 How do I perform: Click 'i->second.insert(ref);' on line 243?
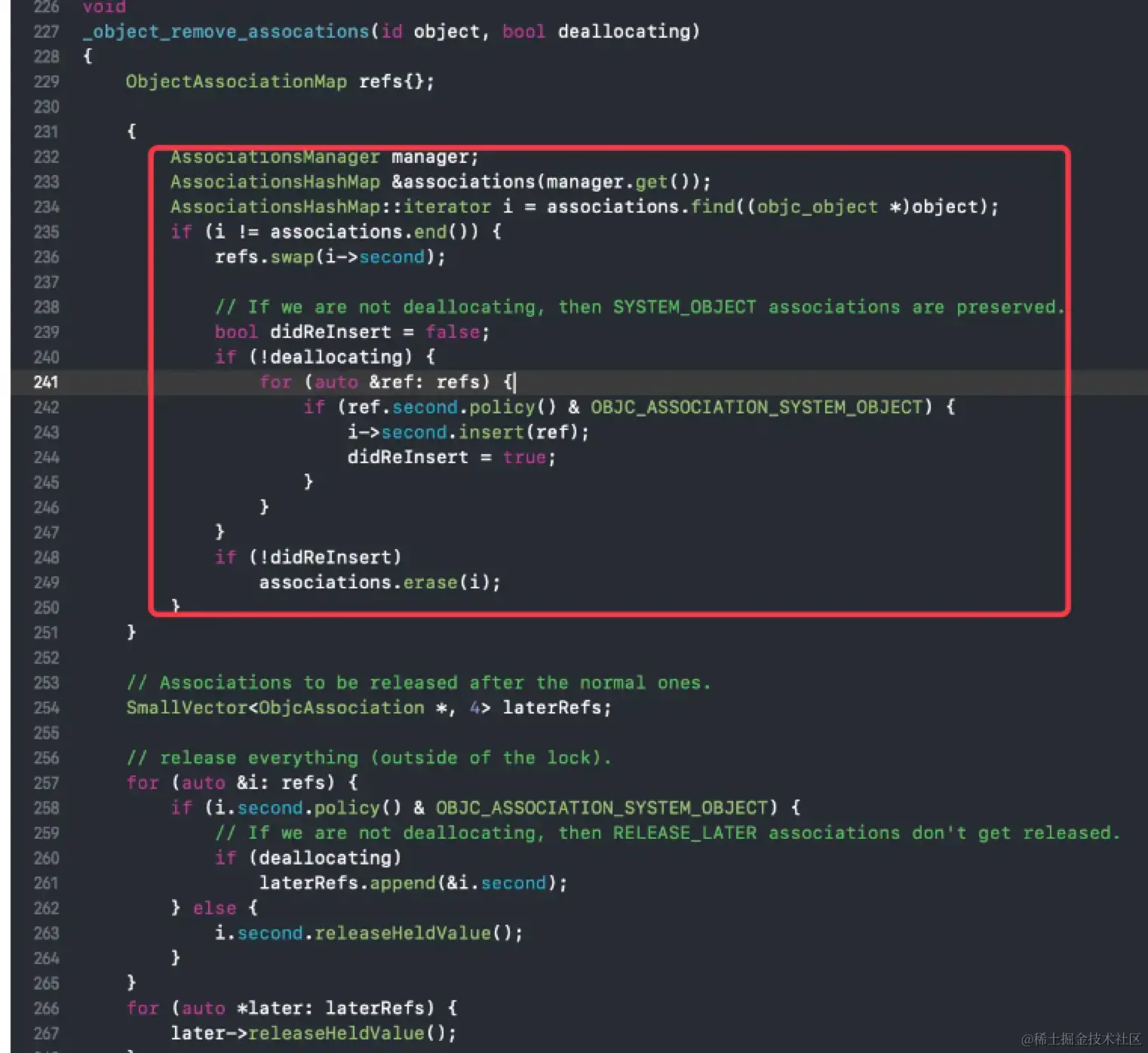pos(468,432)
